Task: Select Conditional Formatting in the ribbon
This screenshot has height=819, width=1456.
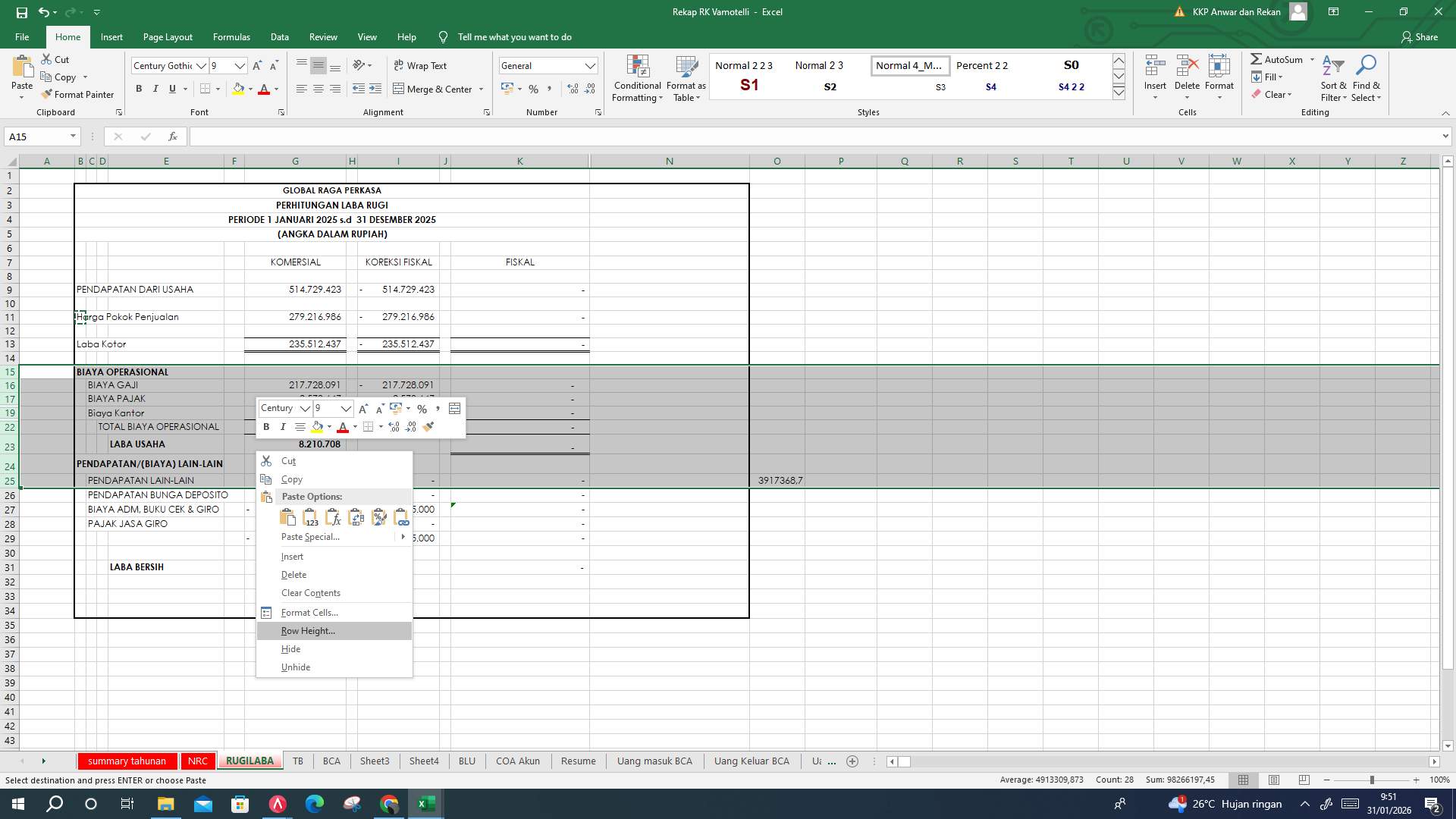Action: pos(637,77)
